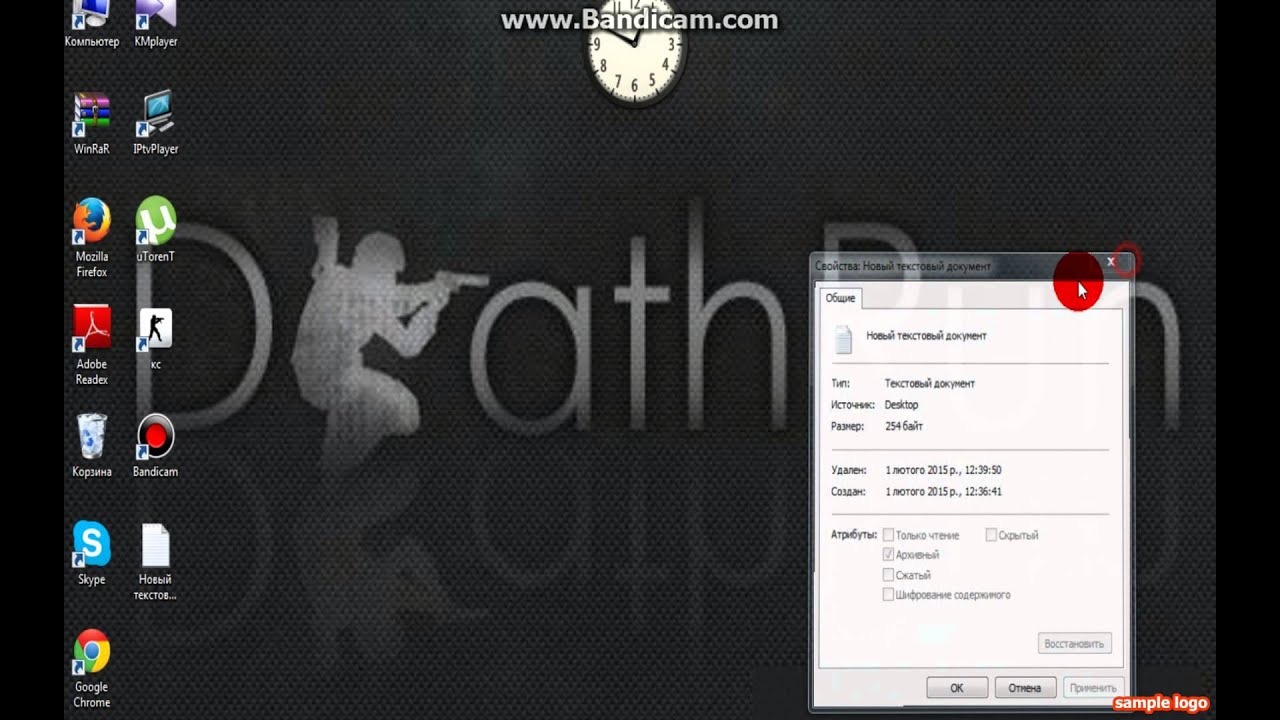Switch to the Общие tab
This screenshot has height=720, width=1280.
840,298
